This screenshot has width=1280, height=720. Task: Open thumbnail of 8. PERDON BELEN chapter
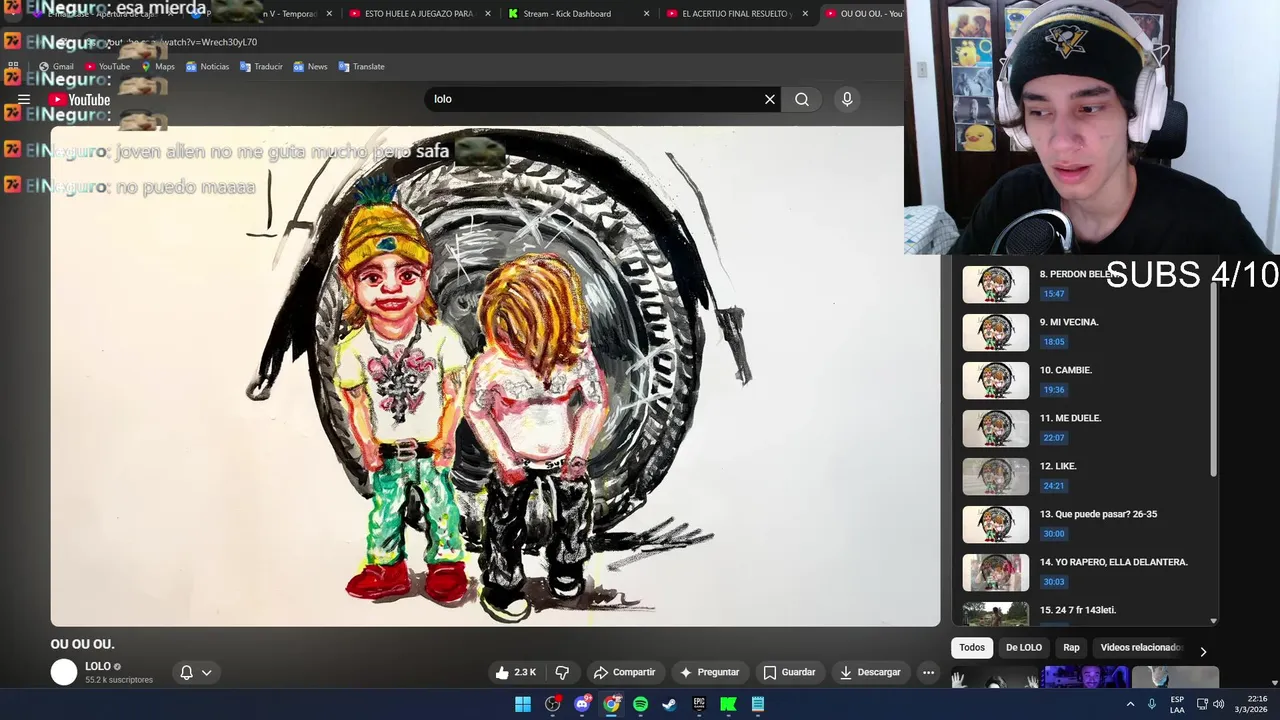995,284
